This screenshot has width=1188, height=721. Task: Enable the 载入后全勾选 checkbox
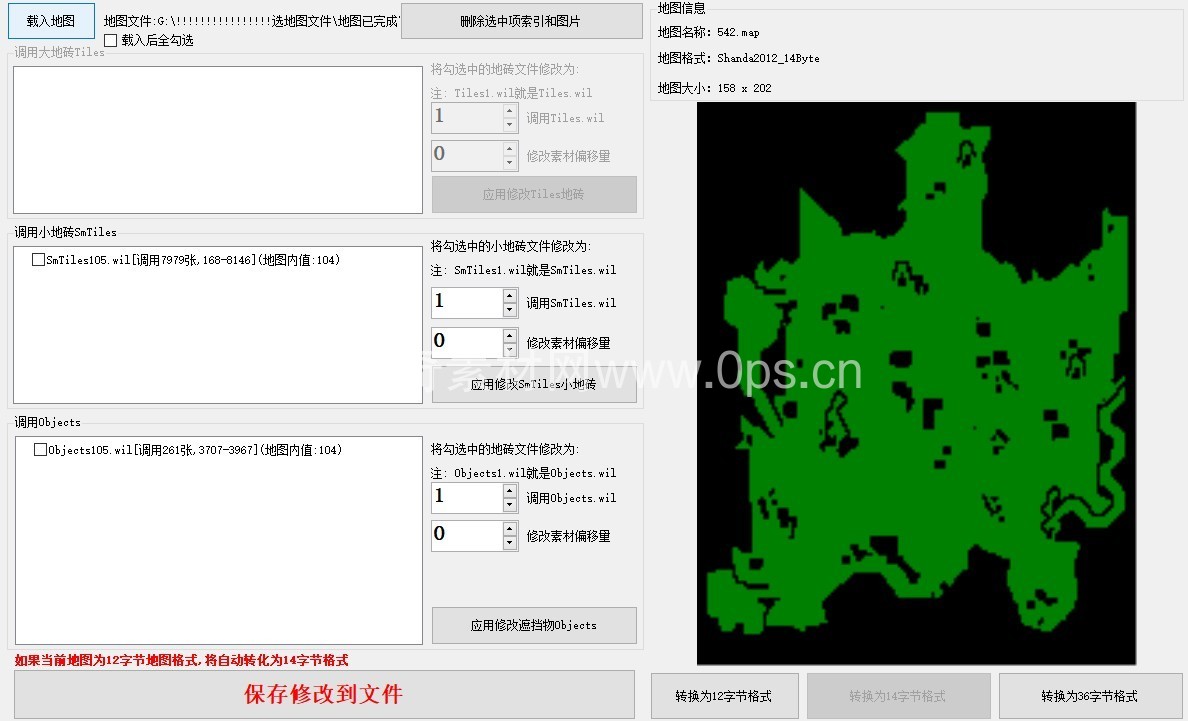coord(111,40)
